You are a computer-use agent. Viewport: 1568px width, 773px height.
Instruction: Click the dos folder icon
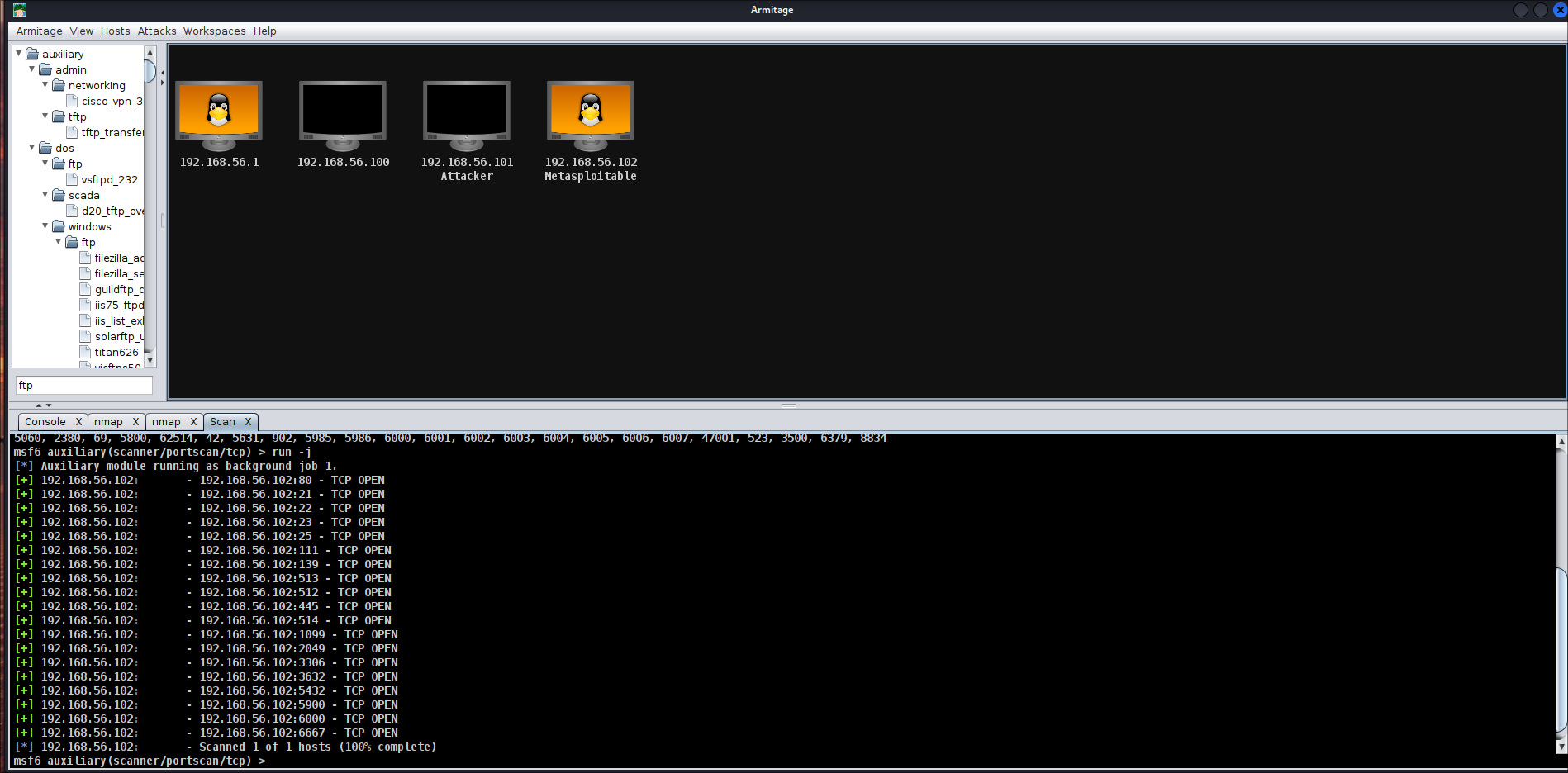(x=45, y=148)
